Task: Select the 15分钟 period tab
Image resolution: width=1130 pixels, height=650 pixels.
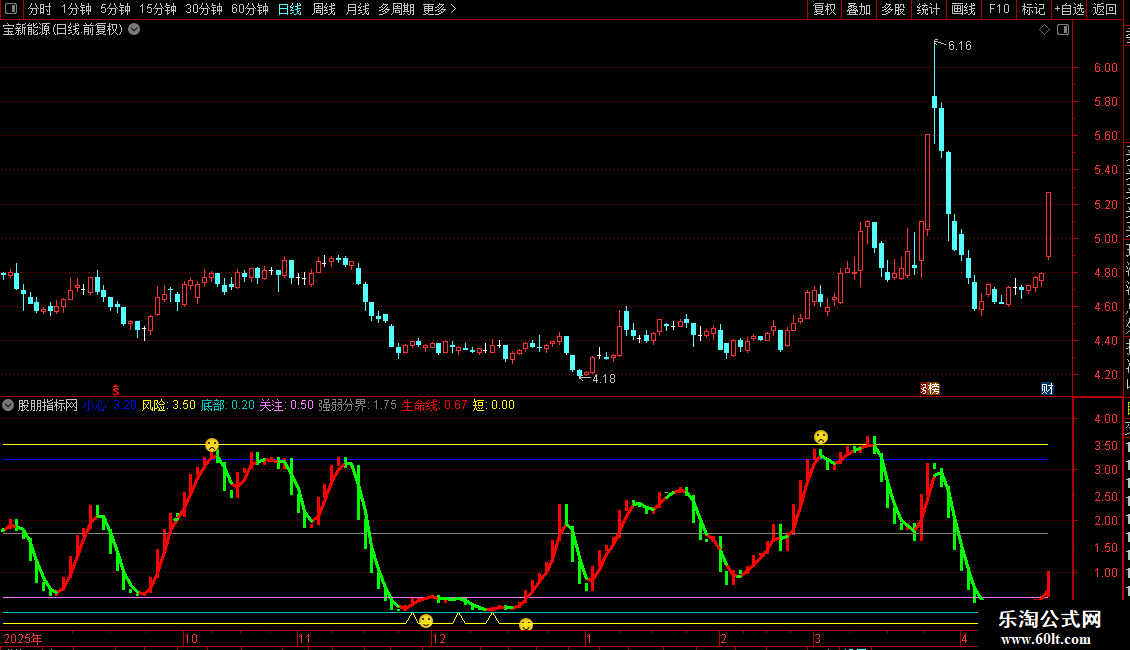Action: (158, 9)
